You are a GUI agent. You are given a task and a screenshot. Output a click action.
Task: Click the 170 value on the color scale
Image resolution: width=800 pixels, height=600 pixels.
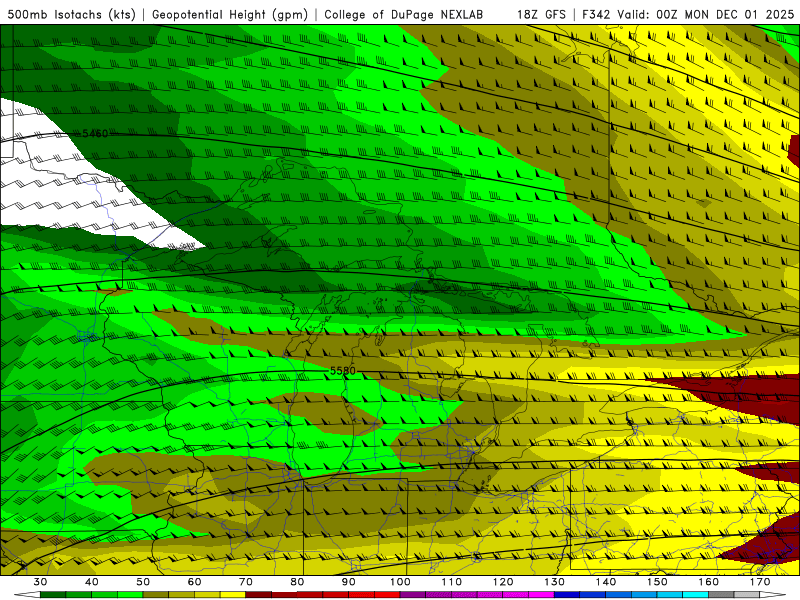click(760, 582)
